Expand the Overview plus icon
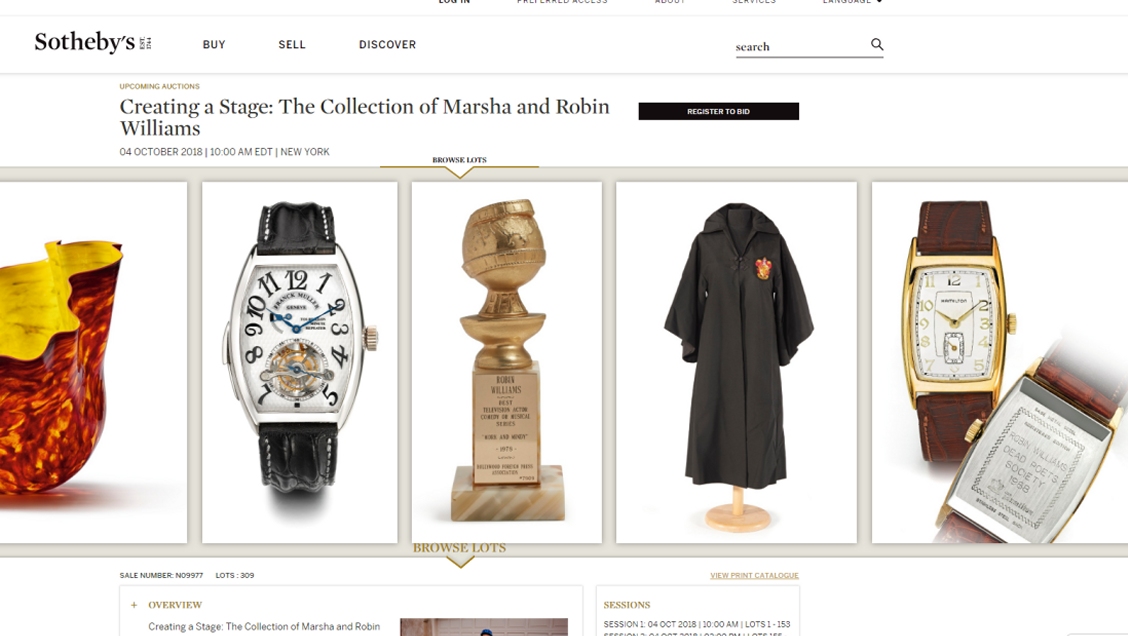 pyautogui.click(x=134, y=605)
